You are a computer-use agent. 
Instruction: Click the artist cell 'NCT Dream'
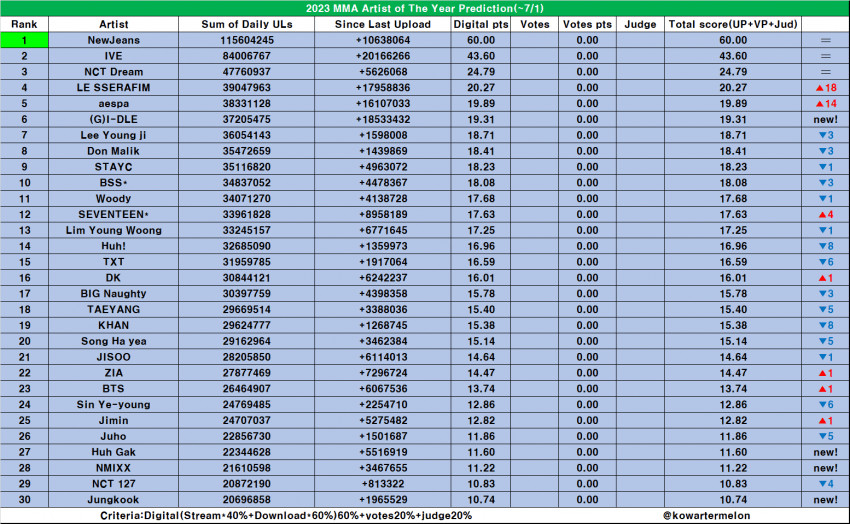[x=113, y=72]
